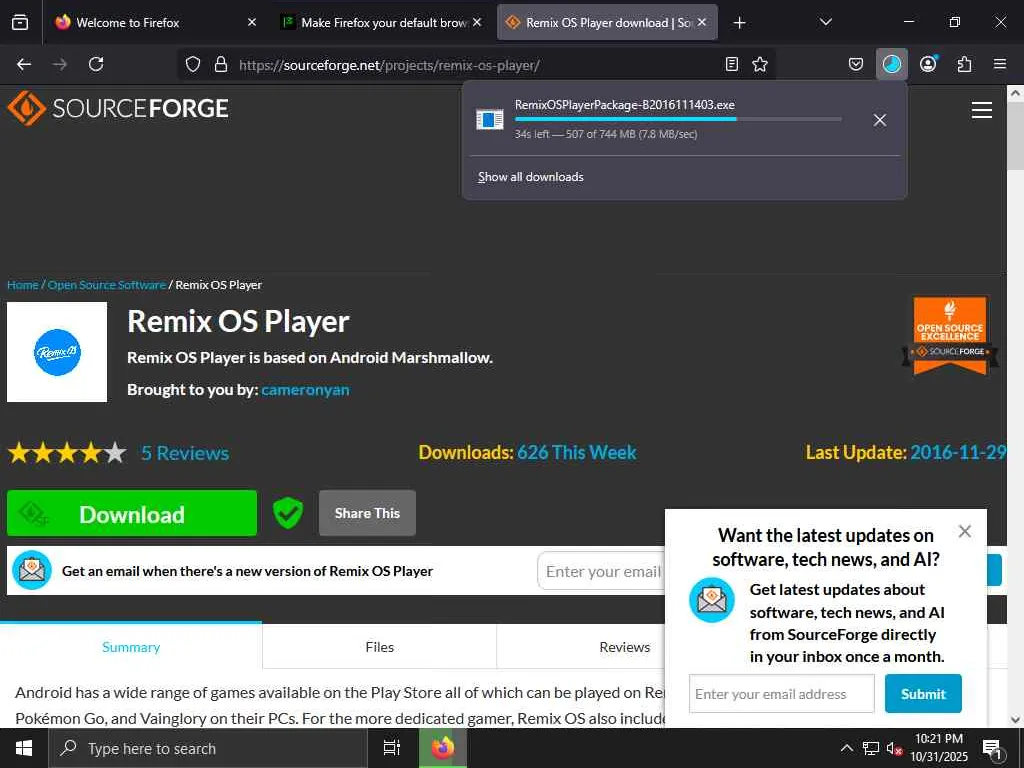Click the site padlock security icon

(x=221, y=64)
